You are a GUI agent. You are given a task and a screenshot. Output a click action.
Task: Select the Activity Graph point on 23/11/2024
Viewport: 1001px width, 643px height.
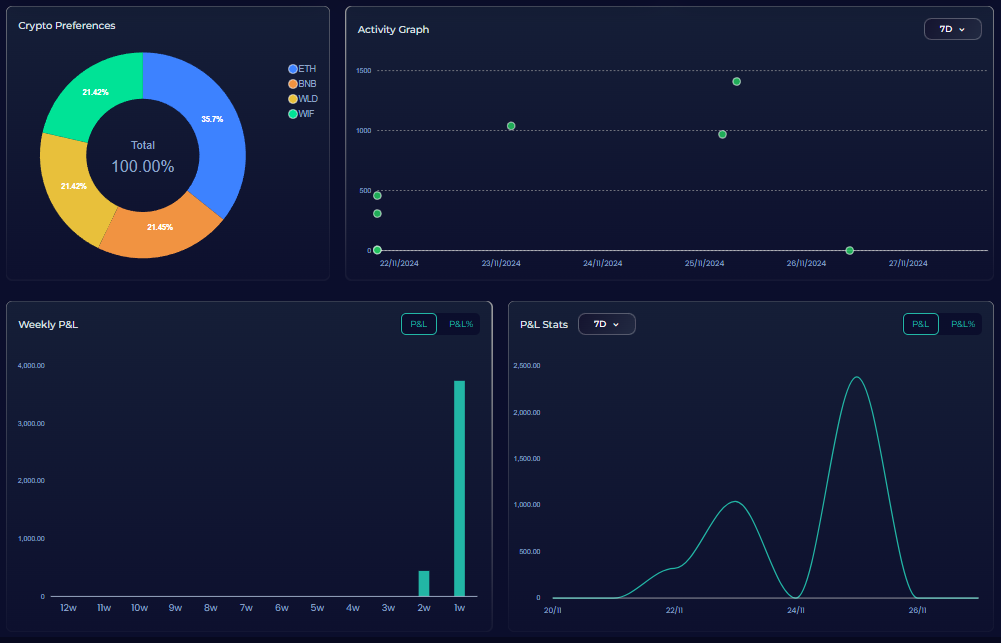click(x=511, y=126)
